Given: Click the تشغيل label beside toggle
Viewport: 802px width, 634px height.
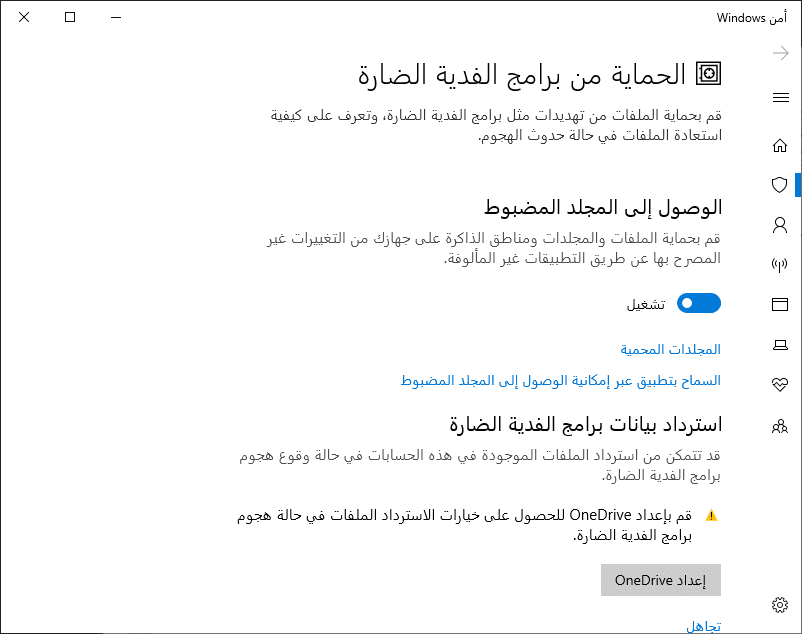Looking at the screenshot, I should (646, 305).
